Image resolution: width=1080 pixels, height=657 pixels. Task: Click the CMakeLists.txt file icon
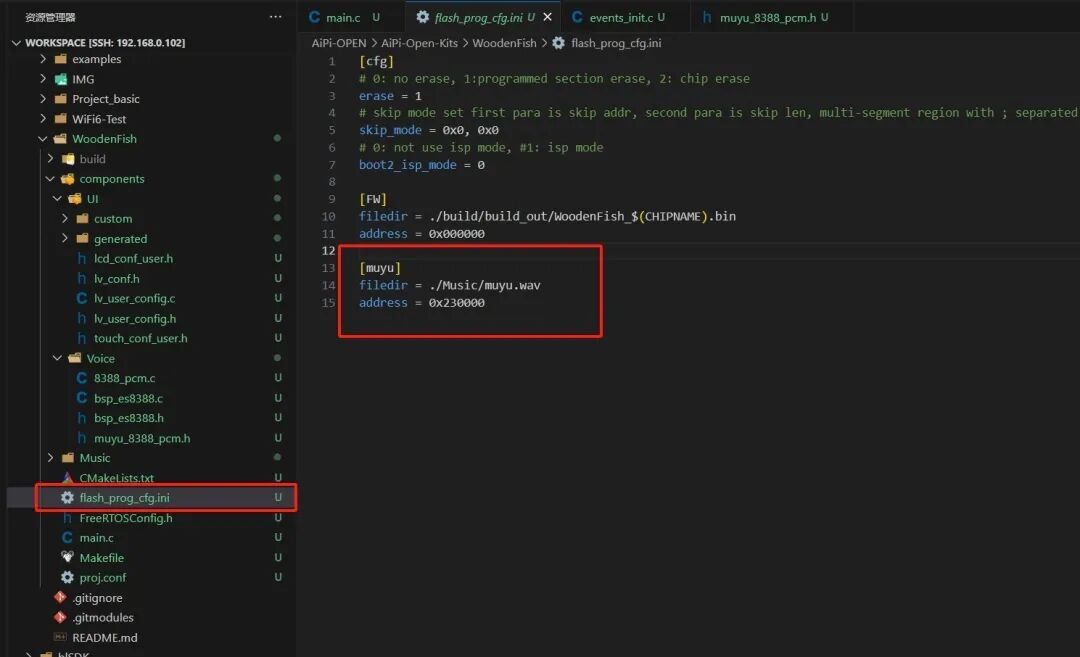(x=67, y=477)
